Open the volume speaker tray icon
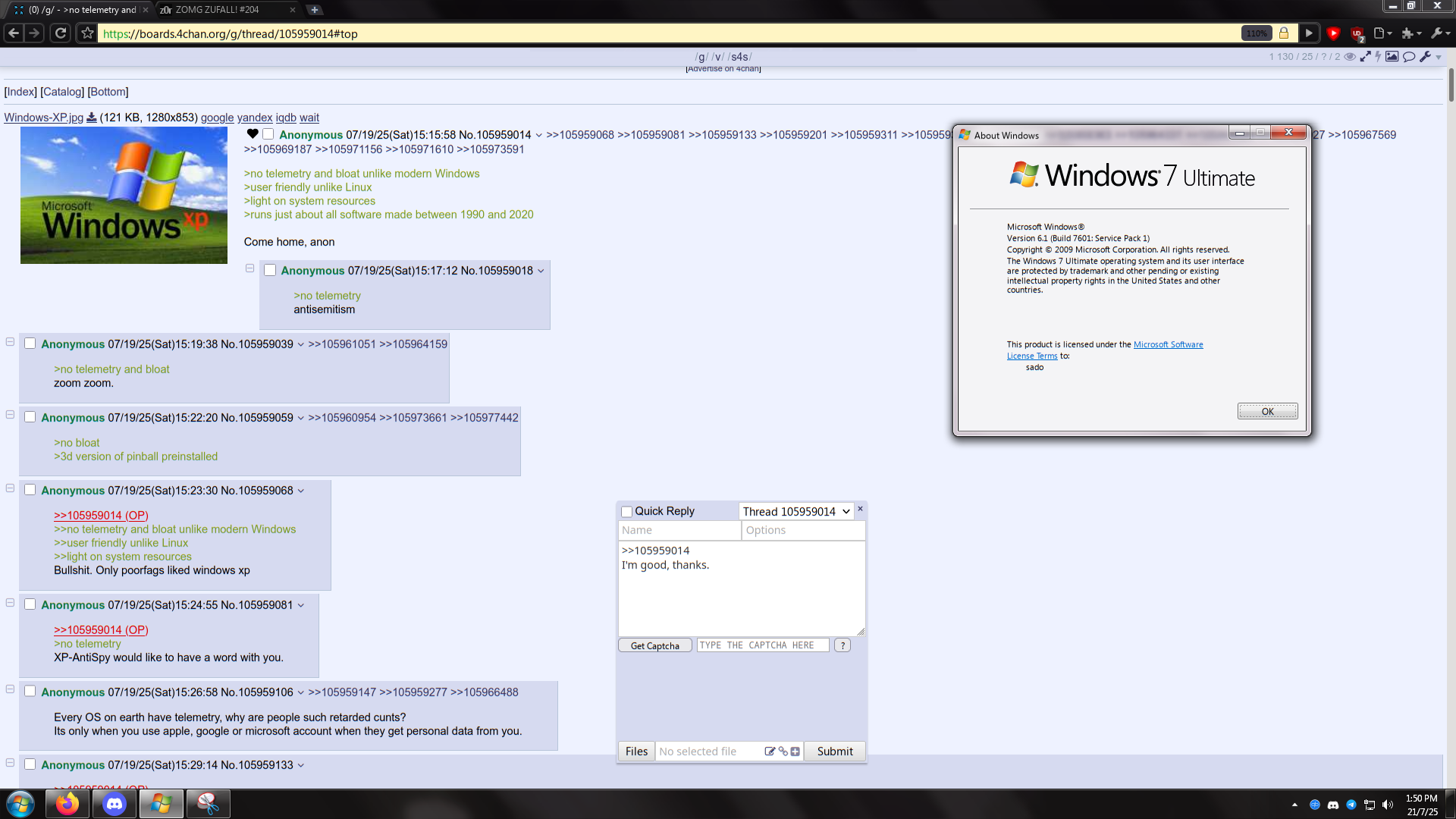The width and height of the screenshot is (1456, 819). (x=1388, y=805)
